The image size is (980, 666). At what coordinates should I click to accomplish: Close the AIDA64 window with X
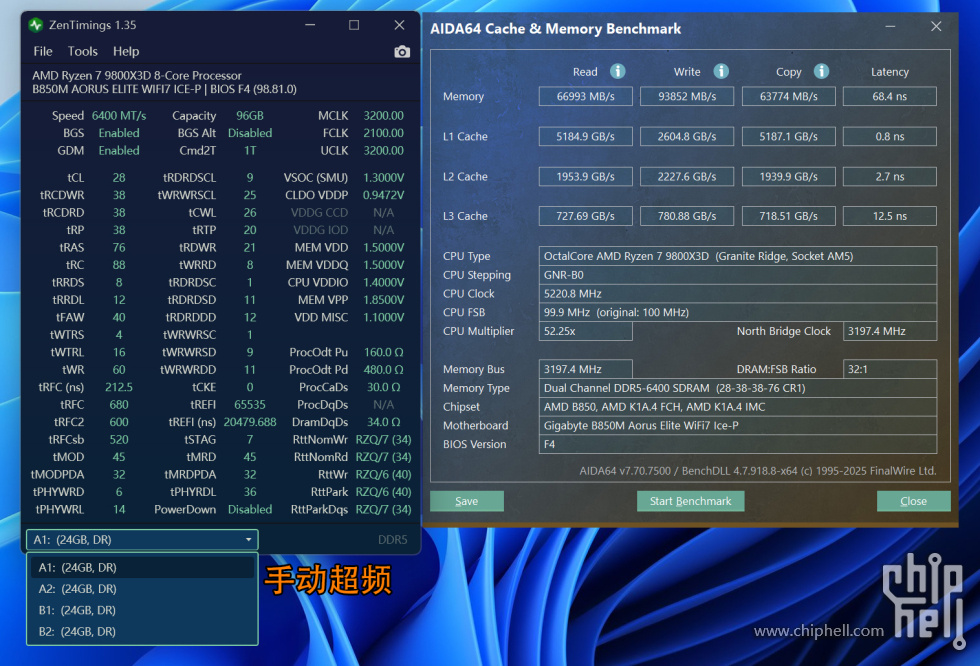coord(936,26)
